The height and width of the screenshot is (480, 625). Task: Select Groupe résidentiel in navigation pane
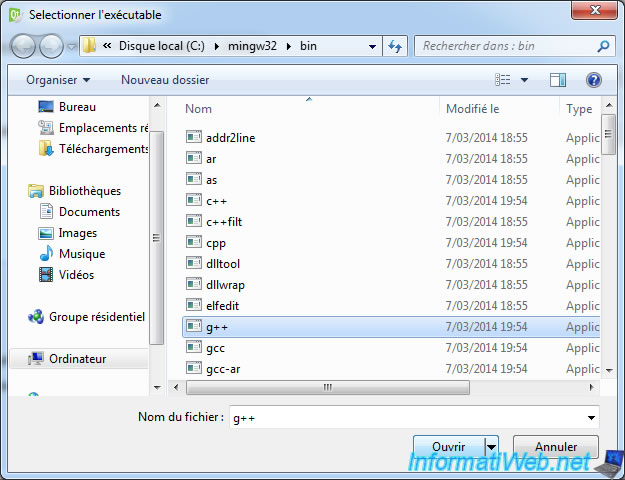86,317
